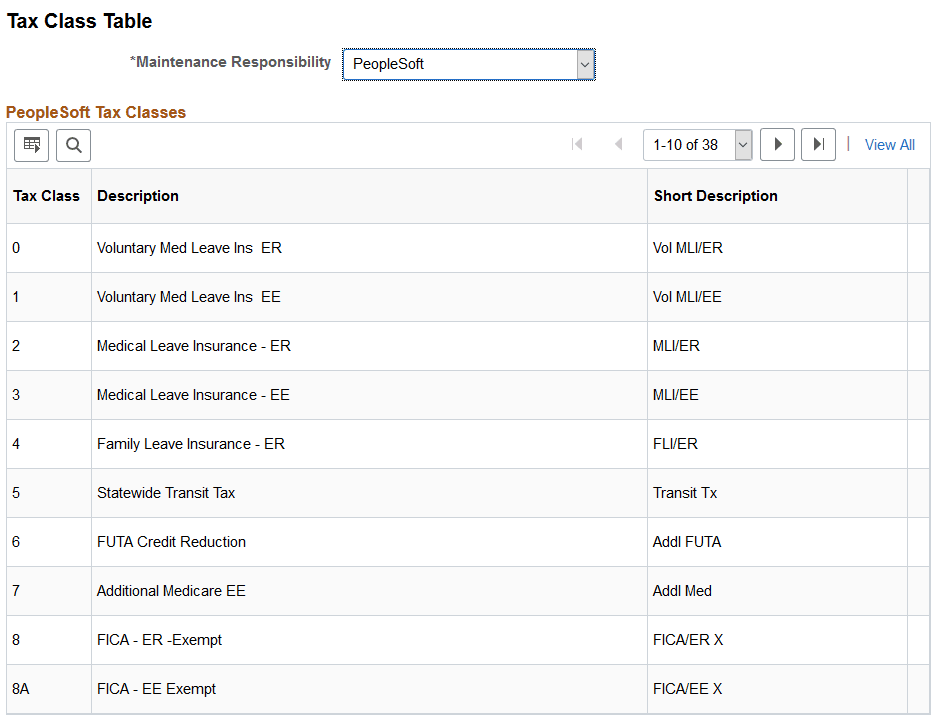
Task: Open the grid Personalize icon
Action: [31, 145]
